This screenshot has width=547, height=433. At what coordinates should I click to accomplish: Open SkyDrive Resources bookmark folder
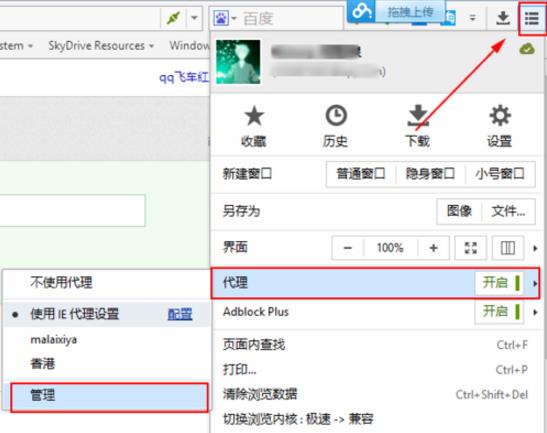101,45
